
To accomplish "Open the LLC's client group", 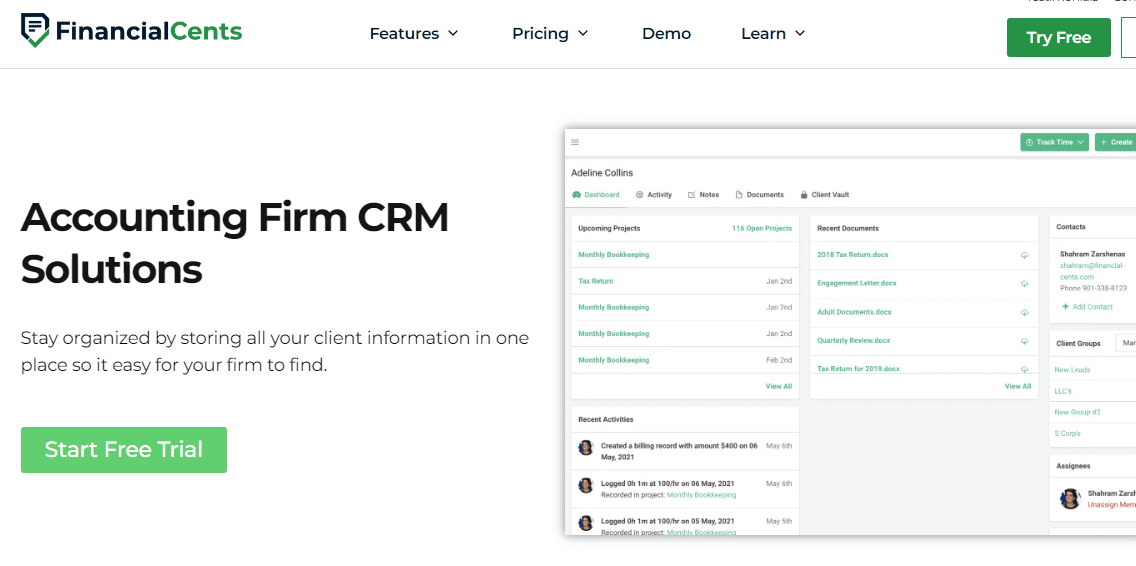I will (1063, 391).
